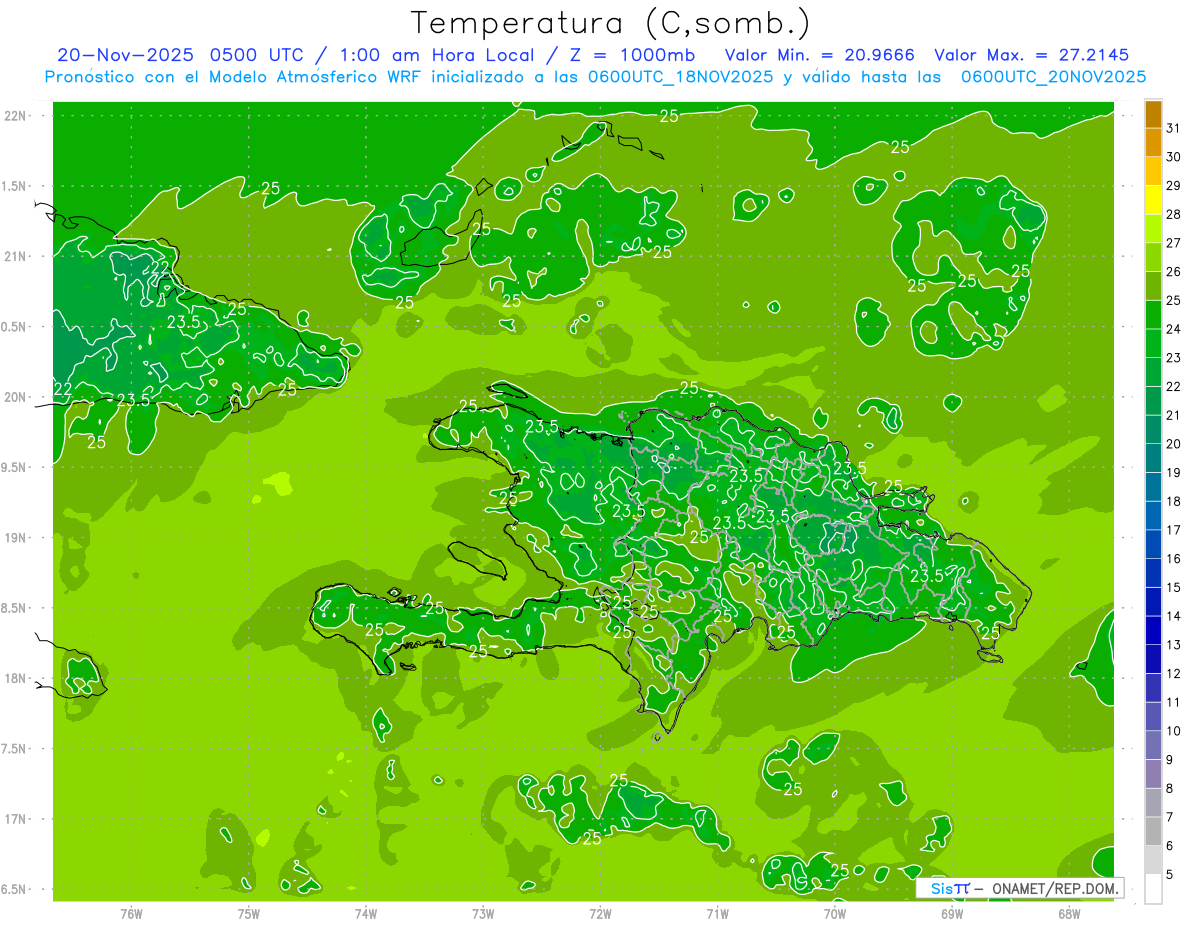Click the dark orange swatch above 31

[x=1153, y=114]
